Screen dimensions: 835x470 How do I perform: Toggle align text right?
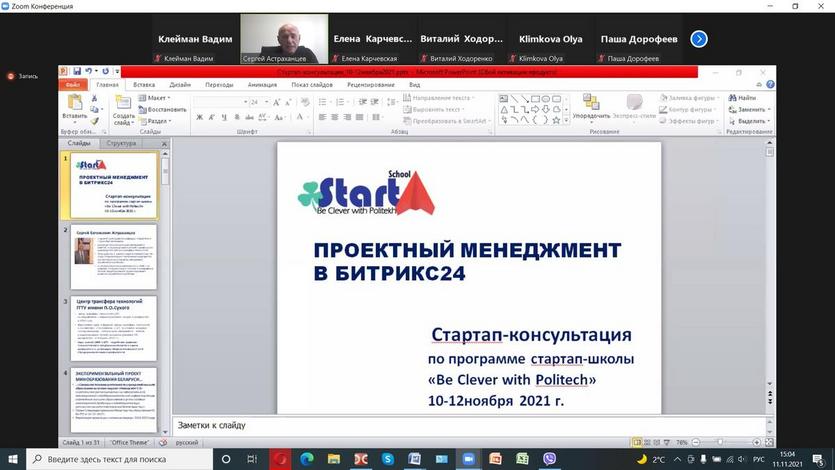pos(347,117)
